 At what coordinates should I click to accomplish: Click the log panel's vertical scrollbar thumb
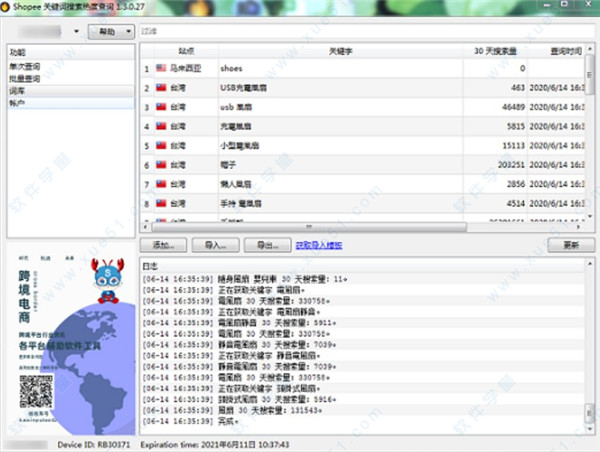click(x=590, y=413)
